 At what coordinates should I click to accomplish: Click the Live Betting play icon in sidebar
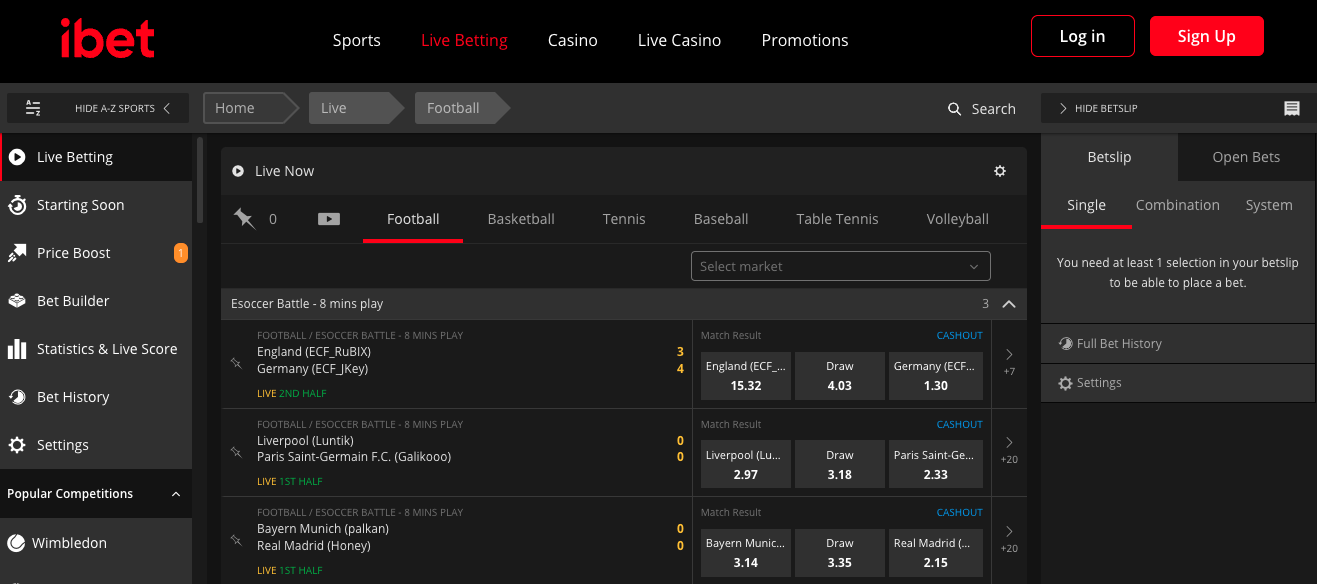16,157
